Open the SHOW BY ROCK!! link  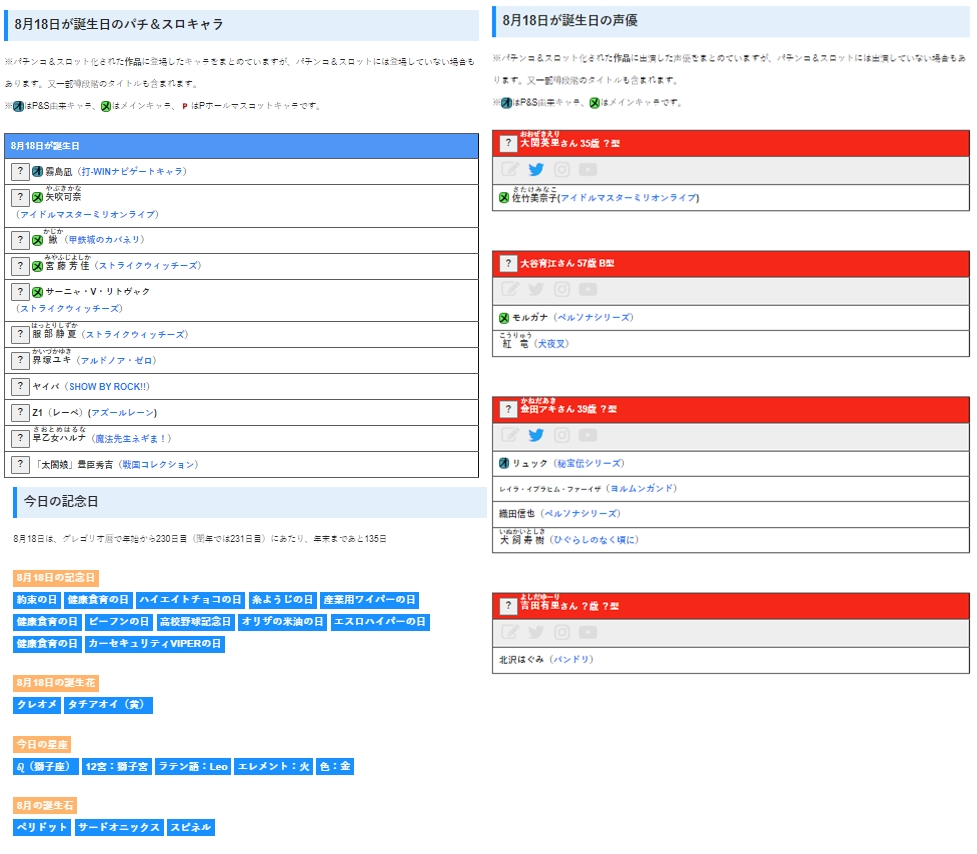pos(108,387)
